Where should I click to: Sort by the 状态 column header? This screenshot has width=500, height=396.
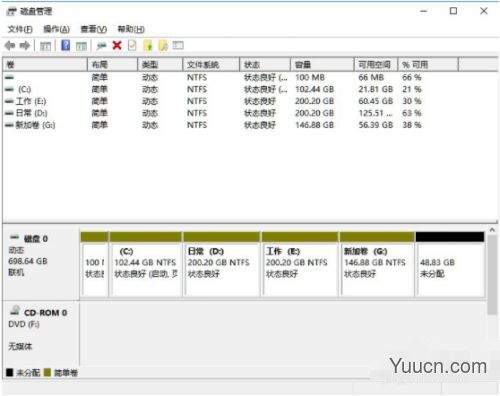[x=265, y=64]
